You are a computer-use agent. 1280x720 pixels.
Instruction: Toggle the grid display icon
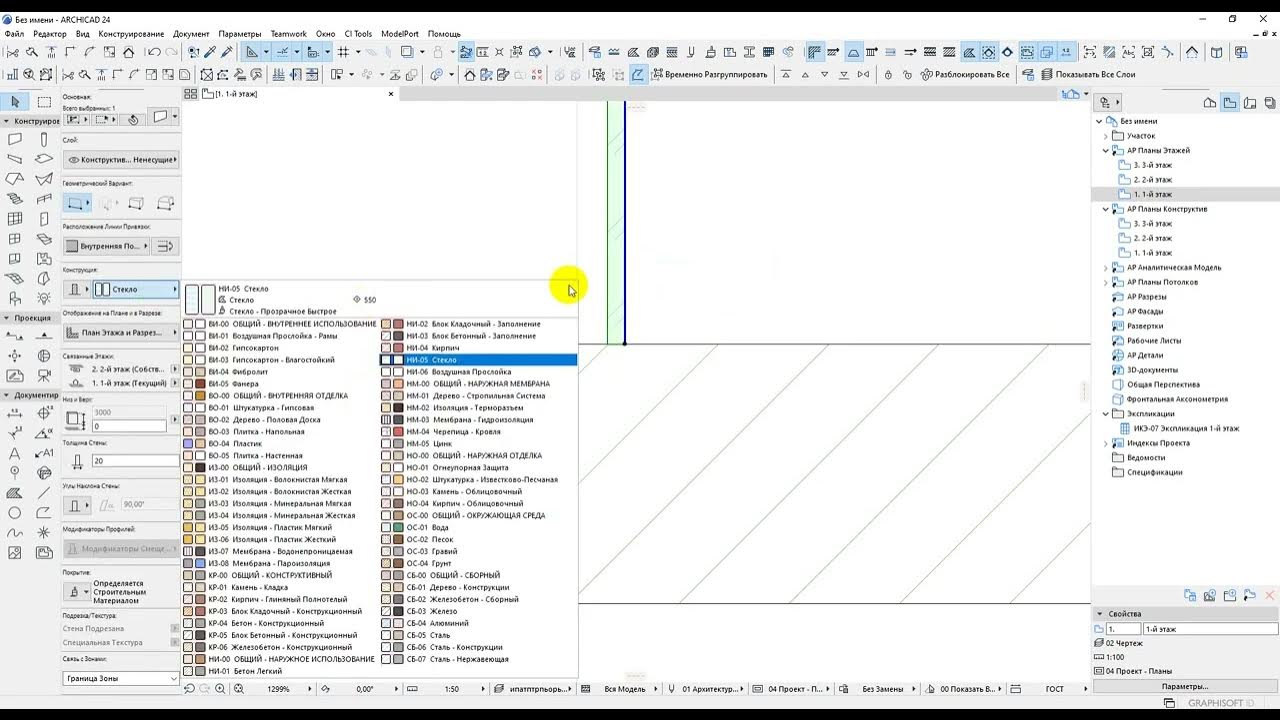click(x=343, y=52)
